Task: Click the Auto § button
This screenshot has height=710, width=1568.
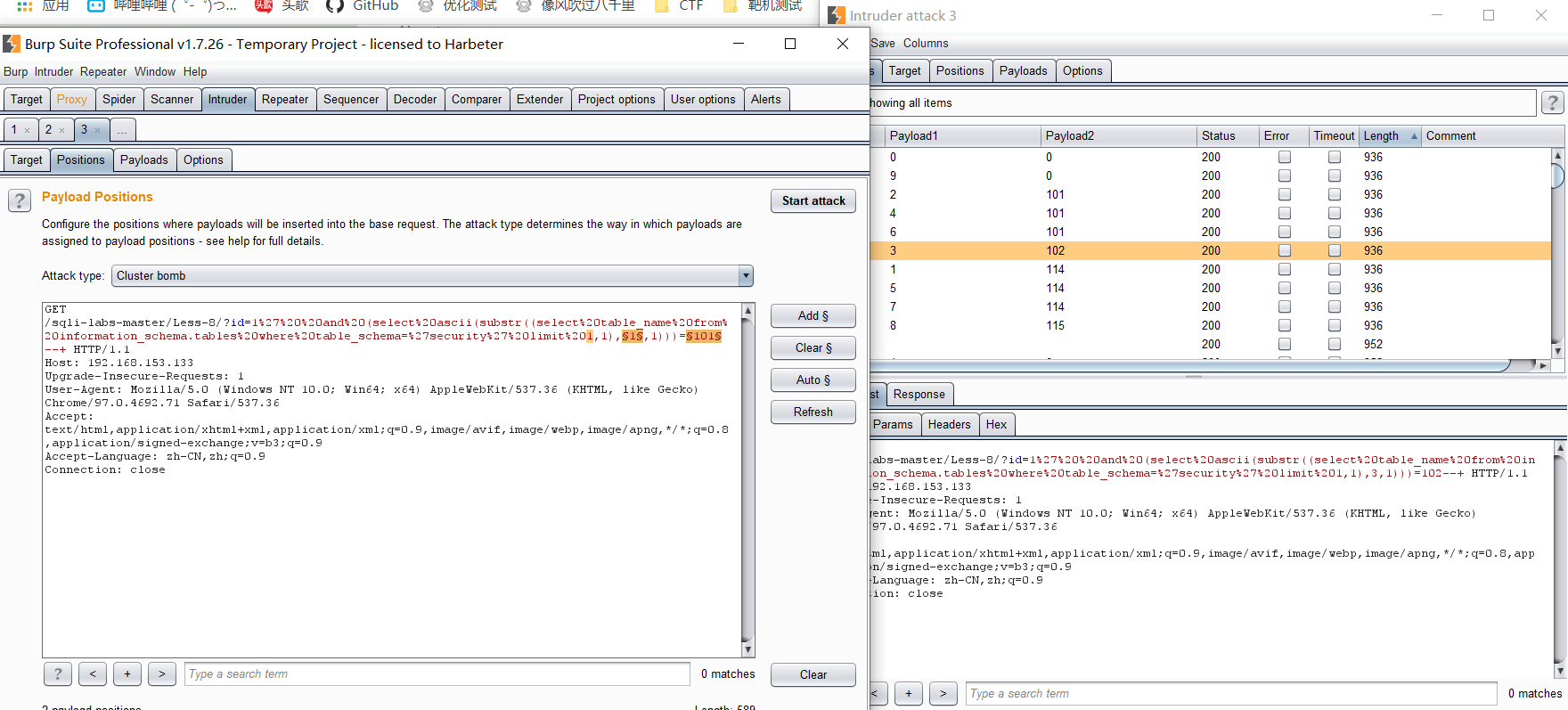Action: pyautogui.click(x=813, y=380)
